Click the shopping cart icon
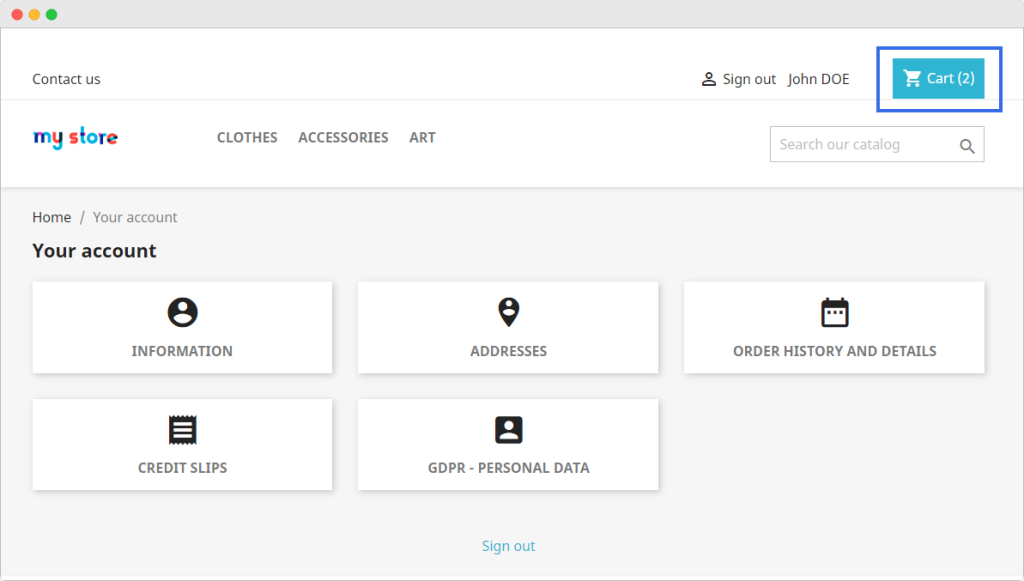The width and height of the screenshot is (1024, 581). point(912,78)
